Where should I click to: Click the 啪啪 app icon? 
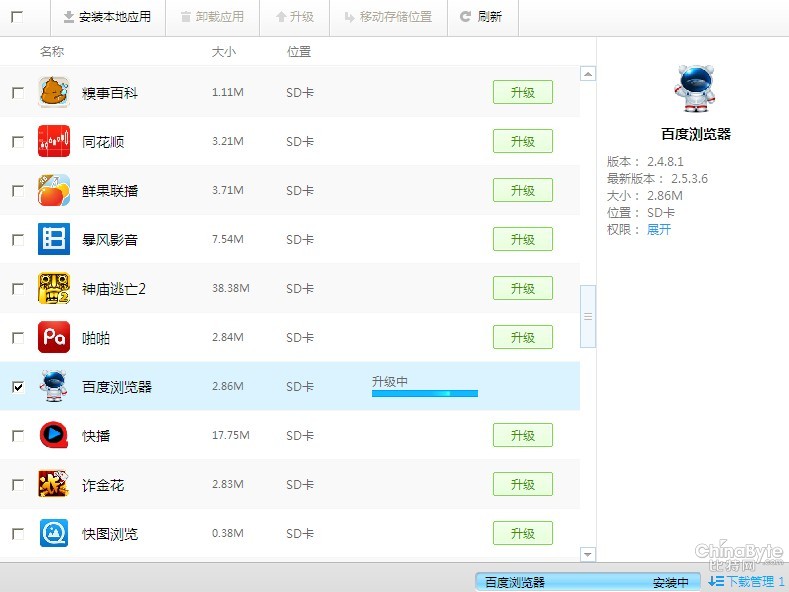tap(54, 337)
